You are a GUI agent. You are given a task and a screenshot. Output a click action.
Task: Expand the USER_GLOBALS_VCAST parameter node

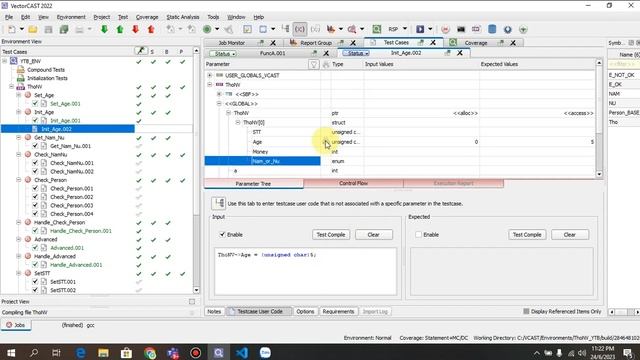209,75
